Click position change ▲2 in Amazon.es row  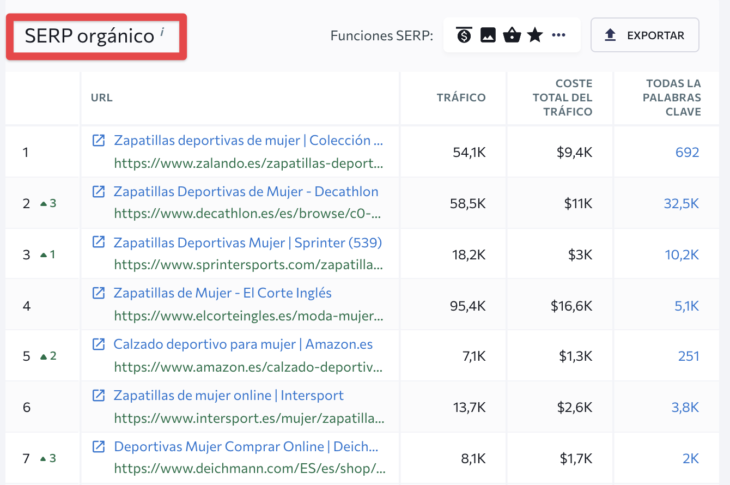pos(48,356)
